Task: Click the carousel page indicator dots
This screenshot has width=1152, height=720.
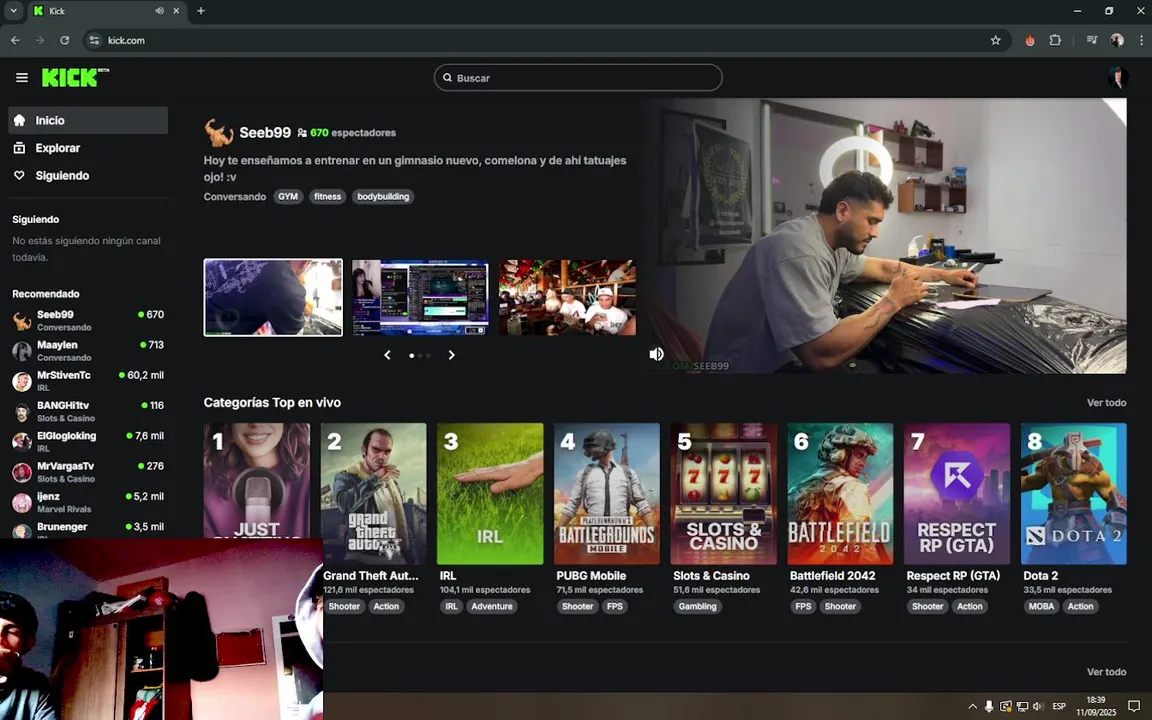Action: tap(420, 356)
